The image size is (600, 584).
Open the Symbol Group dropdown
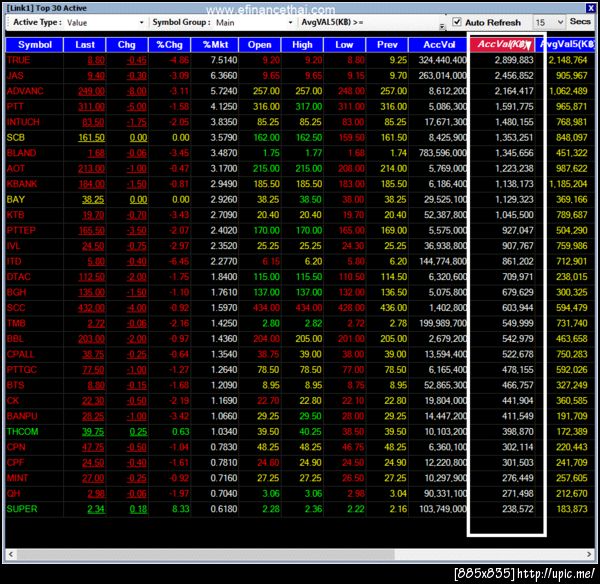(254, 23)
